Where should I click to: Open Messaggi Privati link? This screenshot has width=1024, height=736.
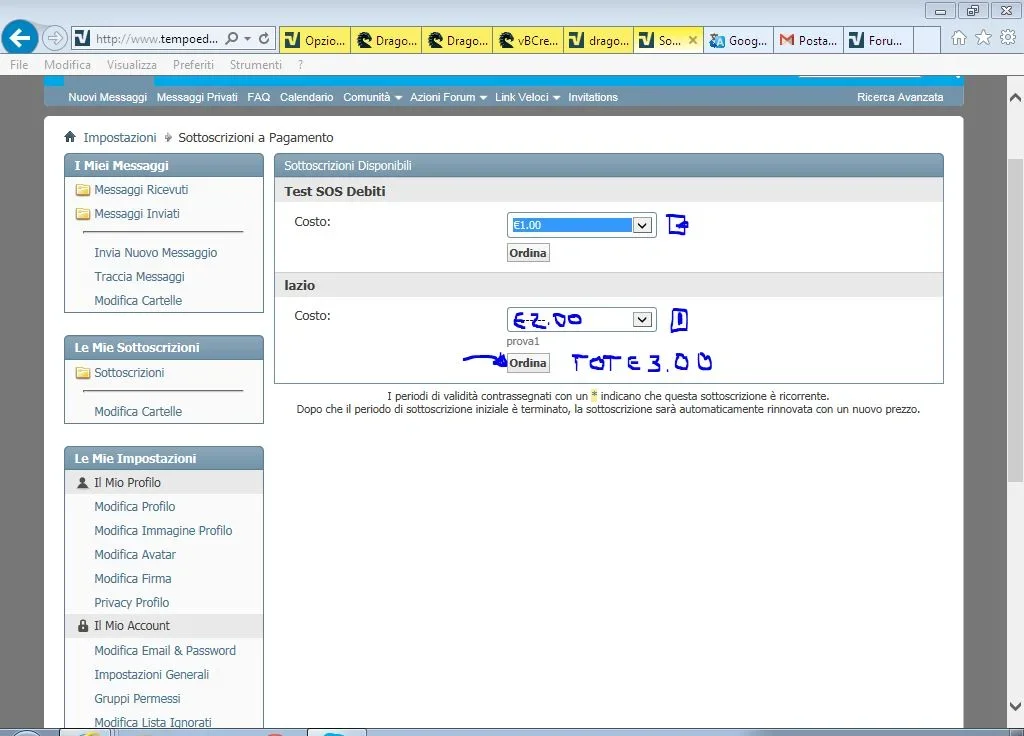click(197, 97)
